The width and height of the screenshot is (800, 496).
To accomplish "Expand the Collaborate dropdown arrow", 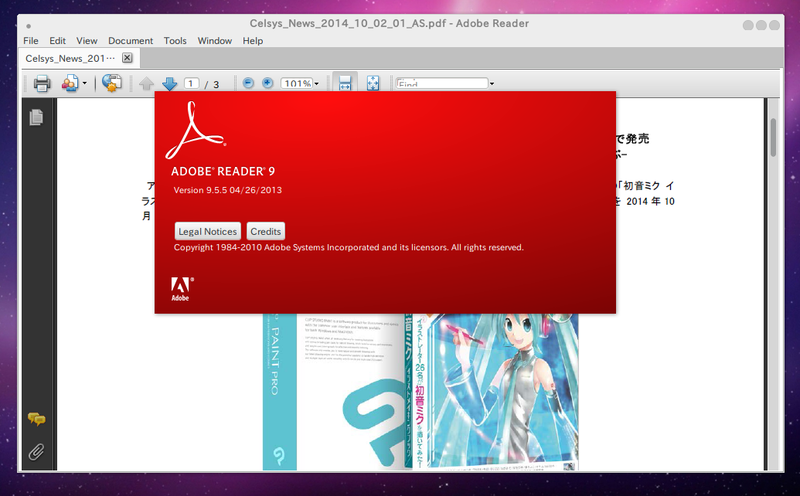I will click(84, 83).
